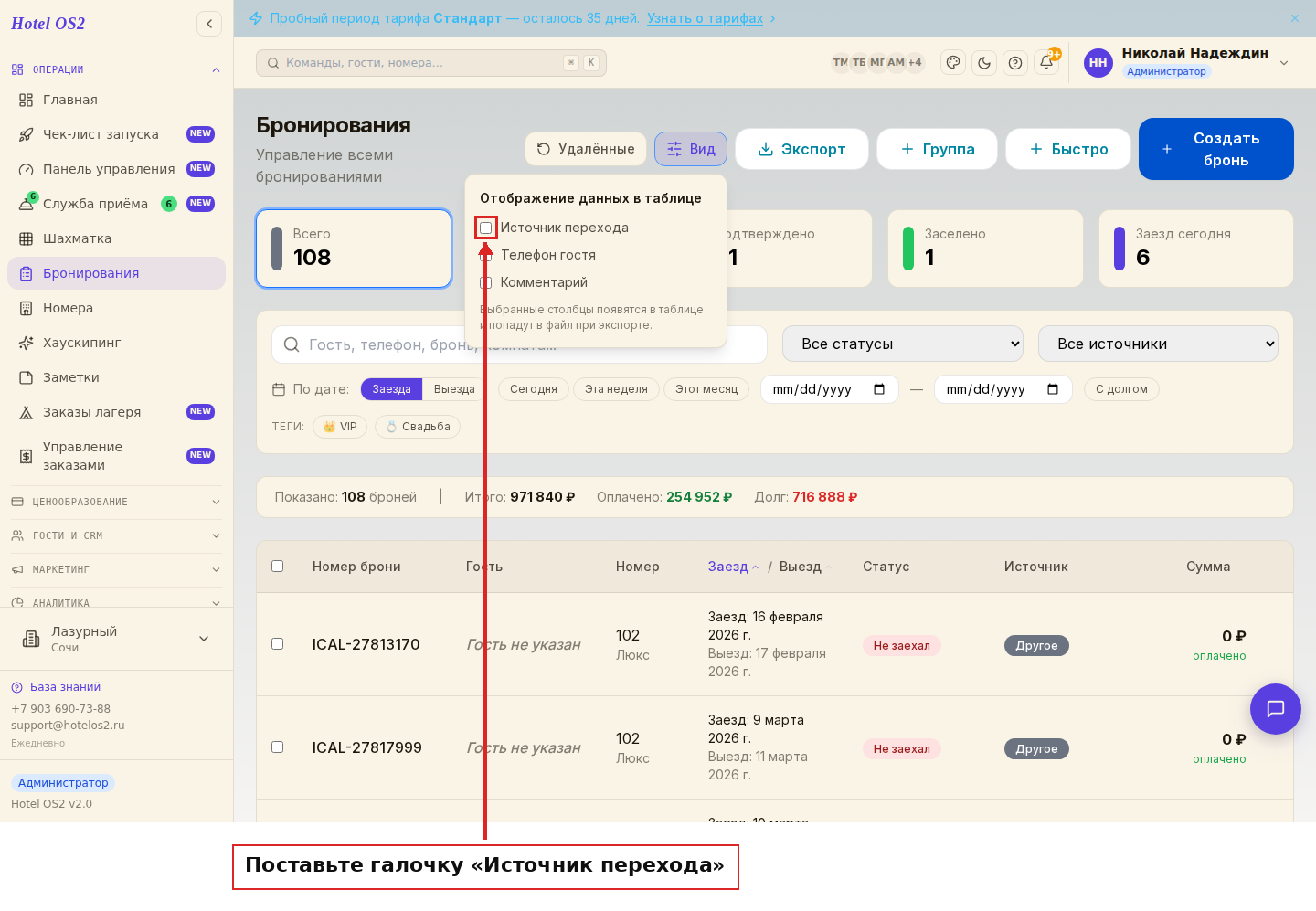Click the Быстро button
This screenshot has height=911, width=1316.
(x=1067, y=149)
